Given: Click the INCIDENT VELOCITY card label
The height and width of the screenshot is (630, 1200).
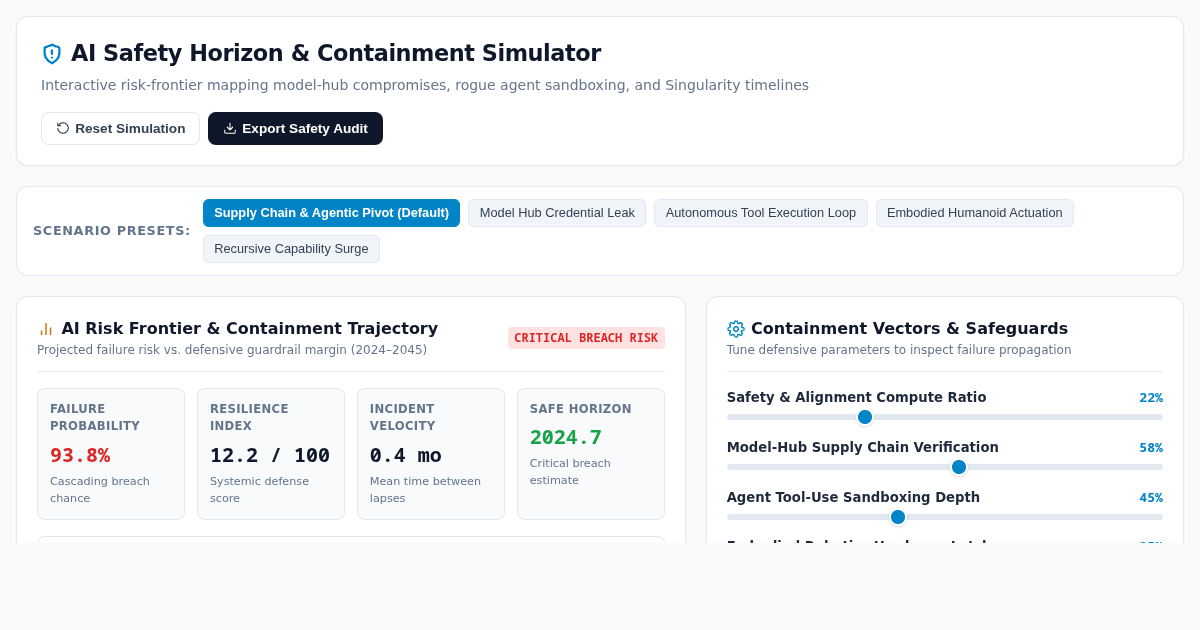Looking at the screenshot, I should (402, 417).
